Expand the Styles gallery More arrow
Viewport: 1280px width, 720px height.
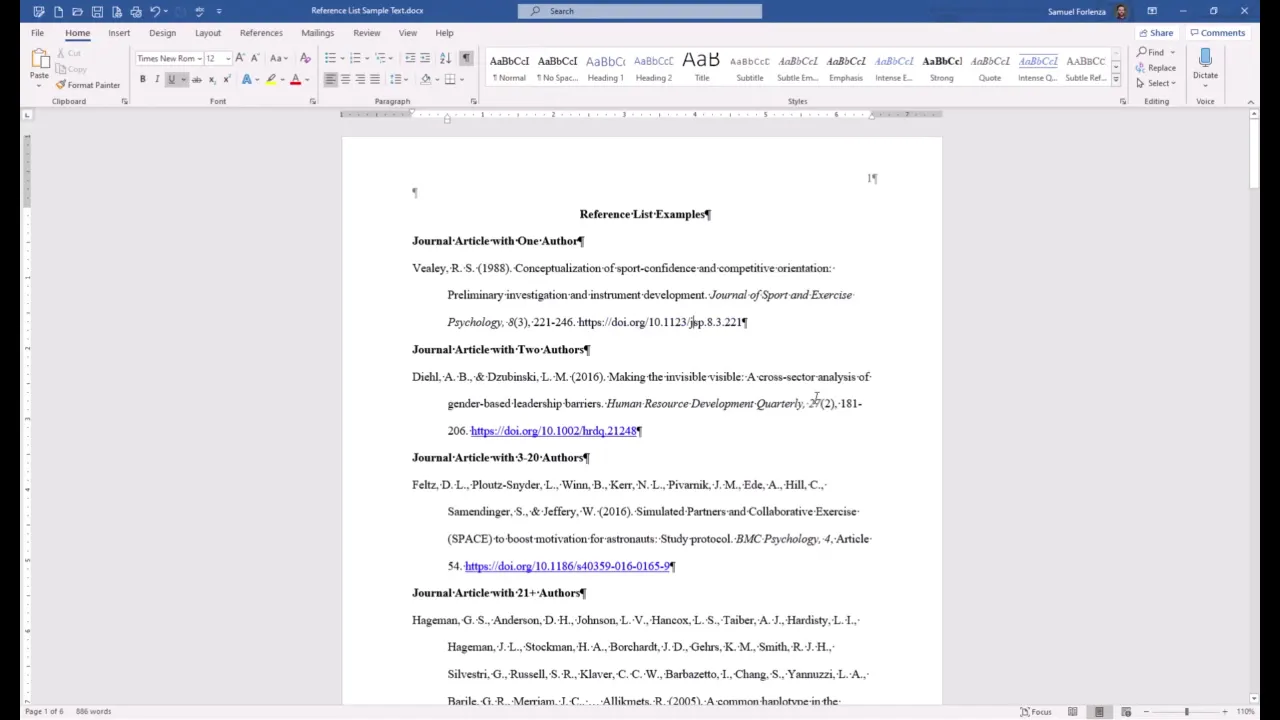coord(1116,79)
